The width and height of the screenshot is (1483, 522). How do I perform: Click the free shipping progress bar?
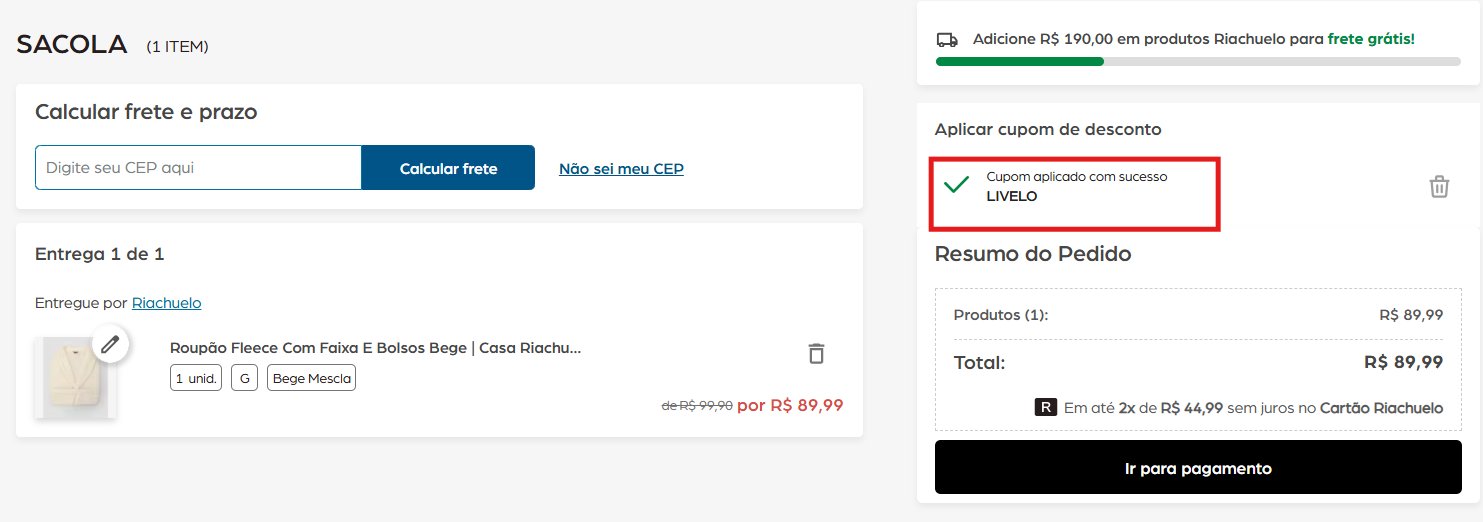[1198, 61]
